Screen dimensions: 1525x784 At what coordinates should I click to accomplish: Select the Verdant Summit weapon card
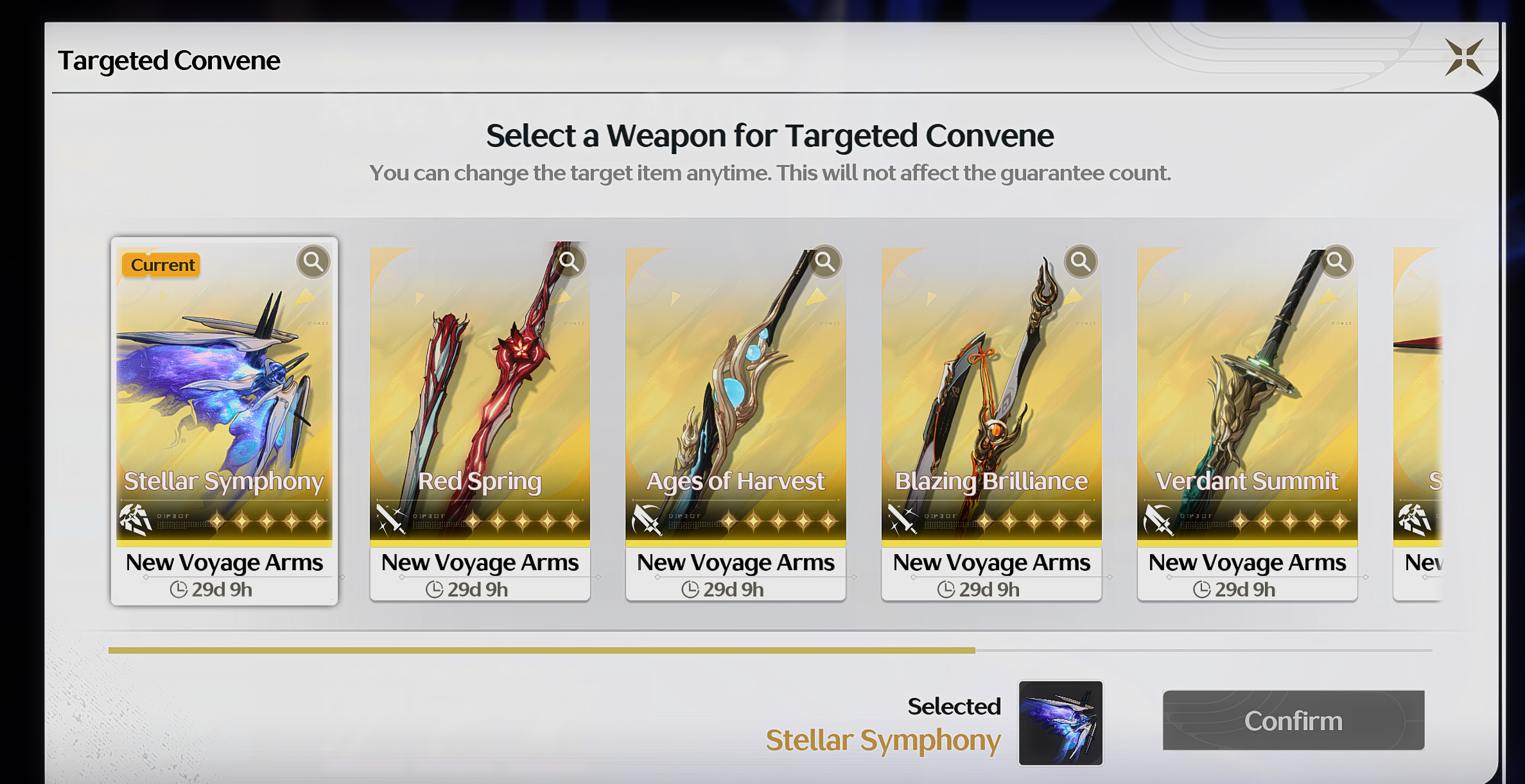1247,424
